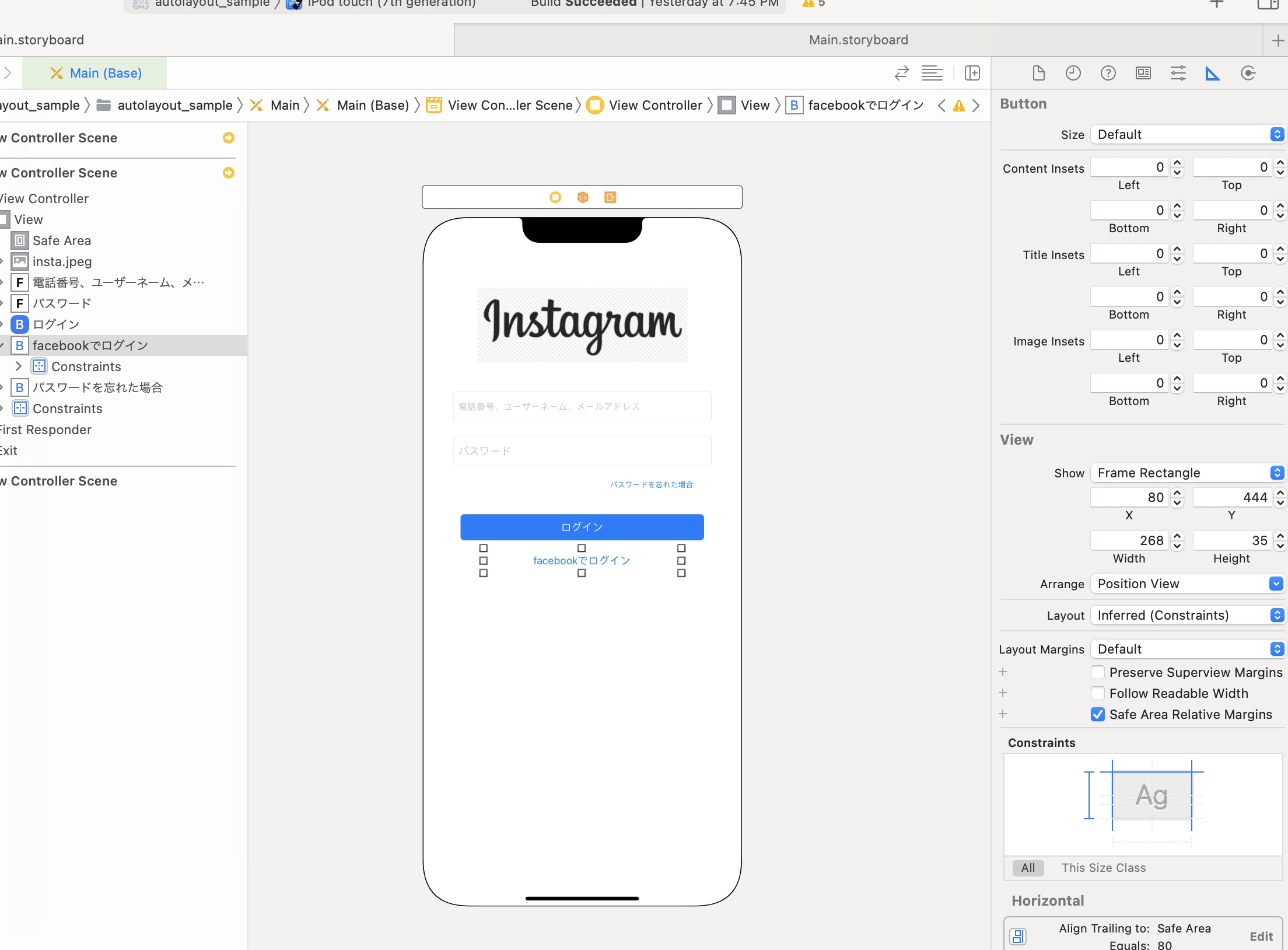
Task: Select insta.jpeg in document outline
Action: [62, 261]
